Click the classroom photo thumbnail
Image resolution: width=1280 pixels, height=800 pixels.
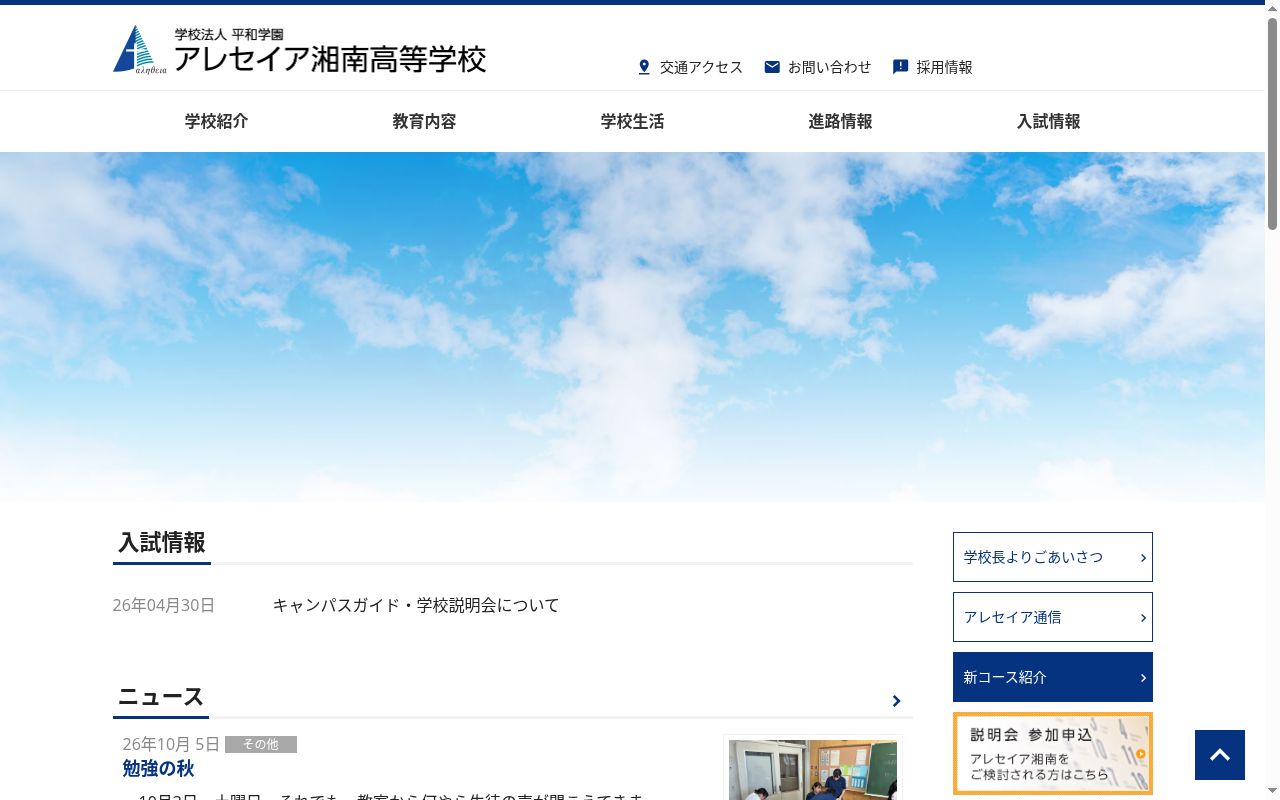[813, 769]
